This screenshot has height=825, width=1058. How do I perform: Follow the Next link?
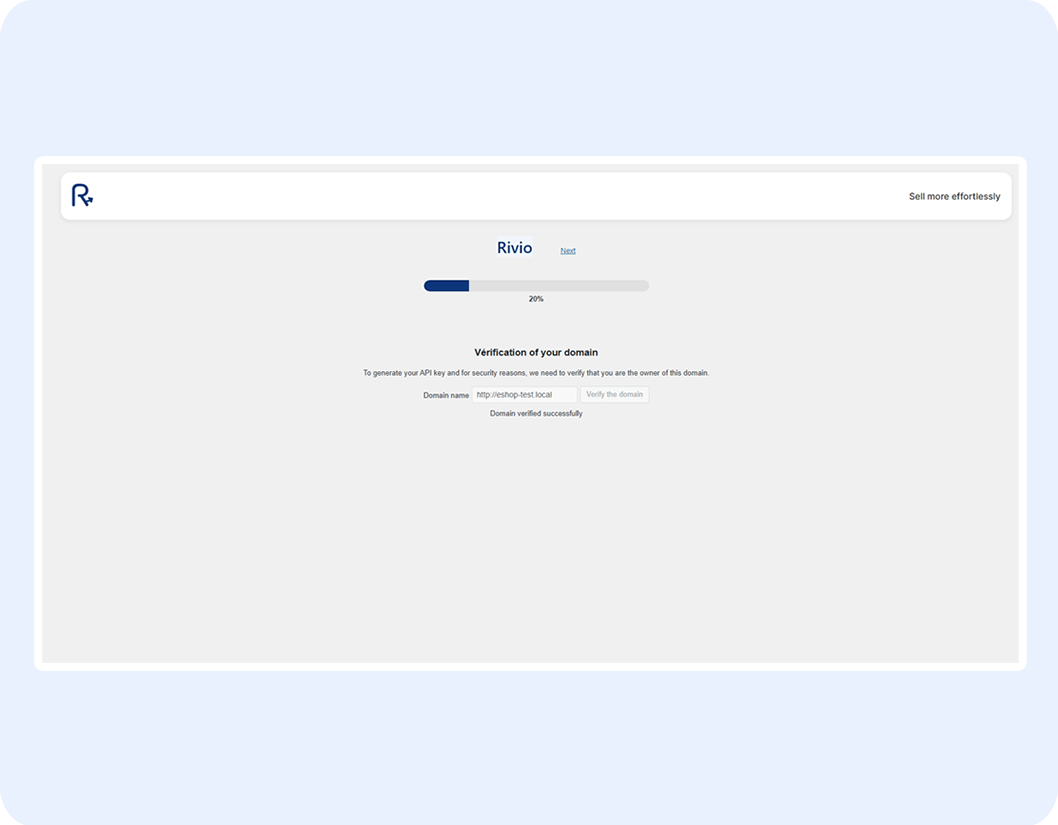[x=568, y=251]
